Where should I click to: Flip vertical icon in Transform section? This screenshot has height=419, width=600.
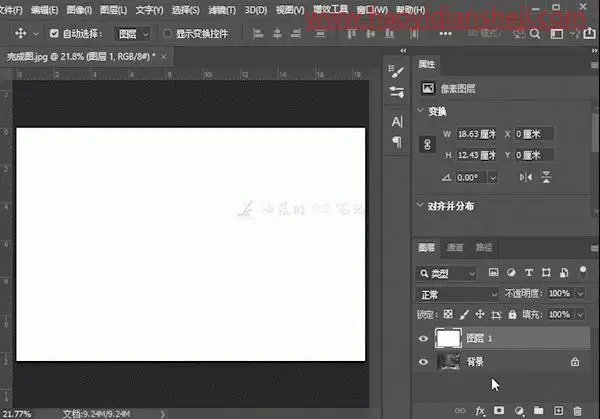(x=546, y=178)
